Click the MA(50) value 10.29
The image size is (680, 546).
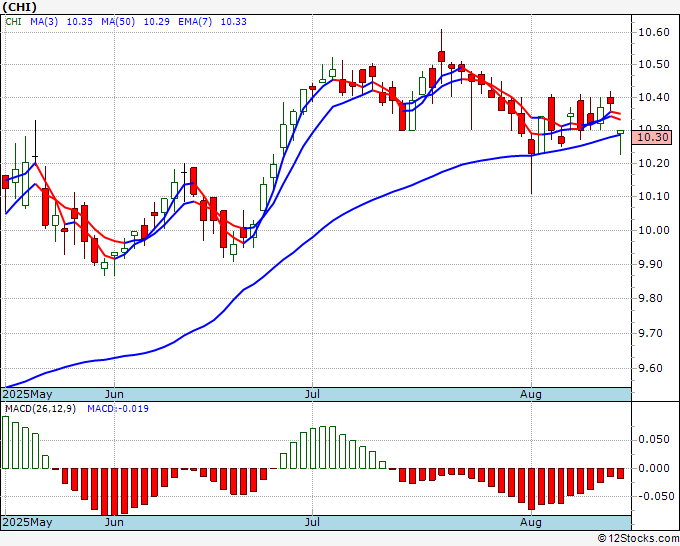coord(157,22)
